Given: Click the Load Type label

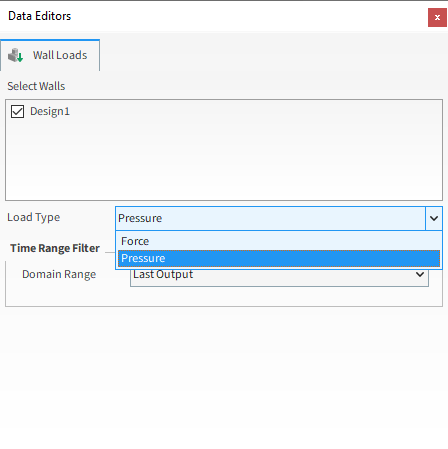Looking at the screenshot, I should pyautogui.click(x=34, y=217).
